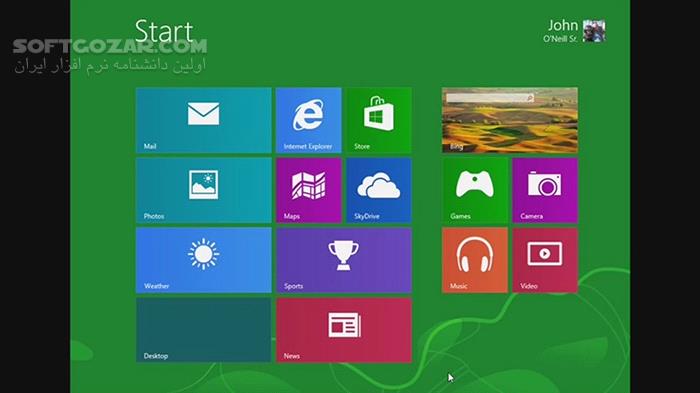Open the Photos tile
This screenshot has width=700, height=393.
(x=204, y=190)
